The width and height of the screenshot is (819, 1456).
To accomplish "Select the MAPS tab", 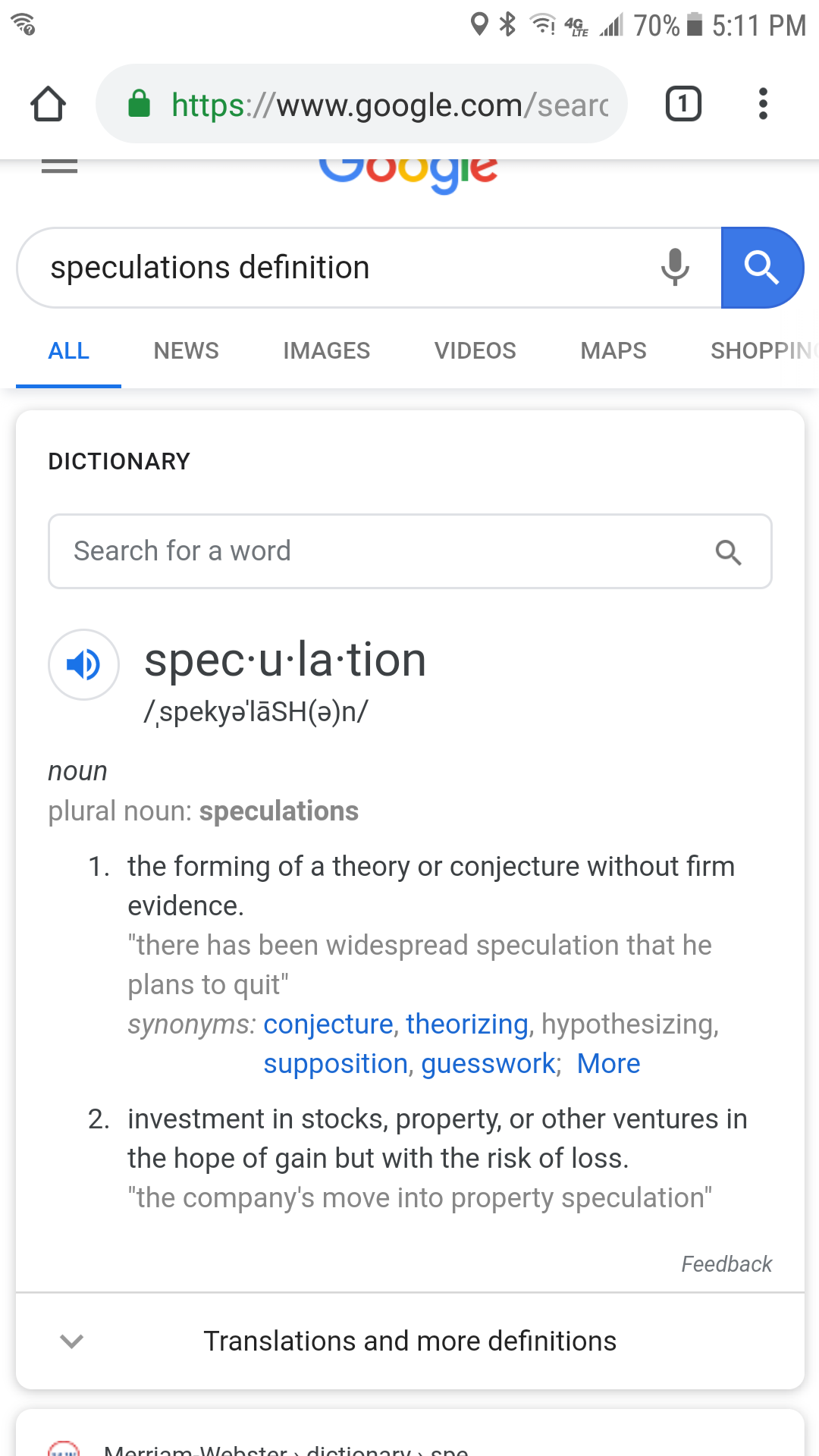I will click(613, 350).
